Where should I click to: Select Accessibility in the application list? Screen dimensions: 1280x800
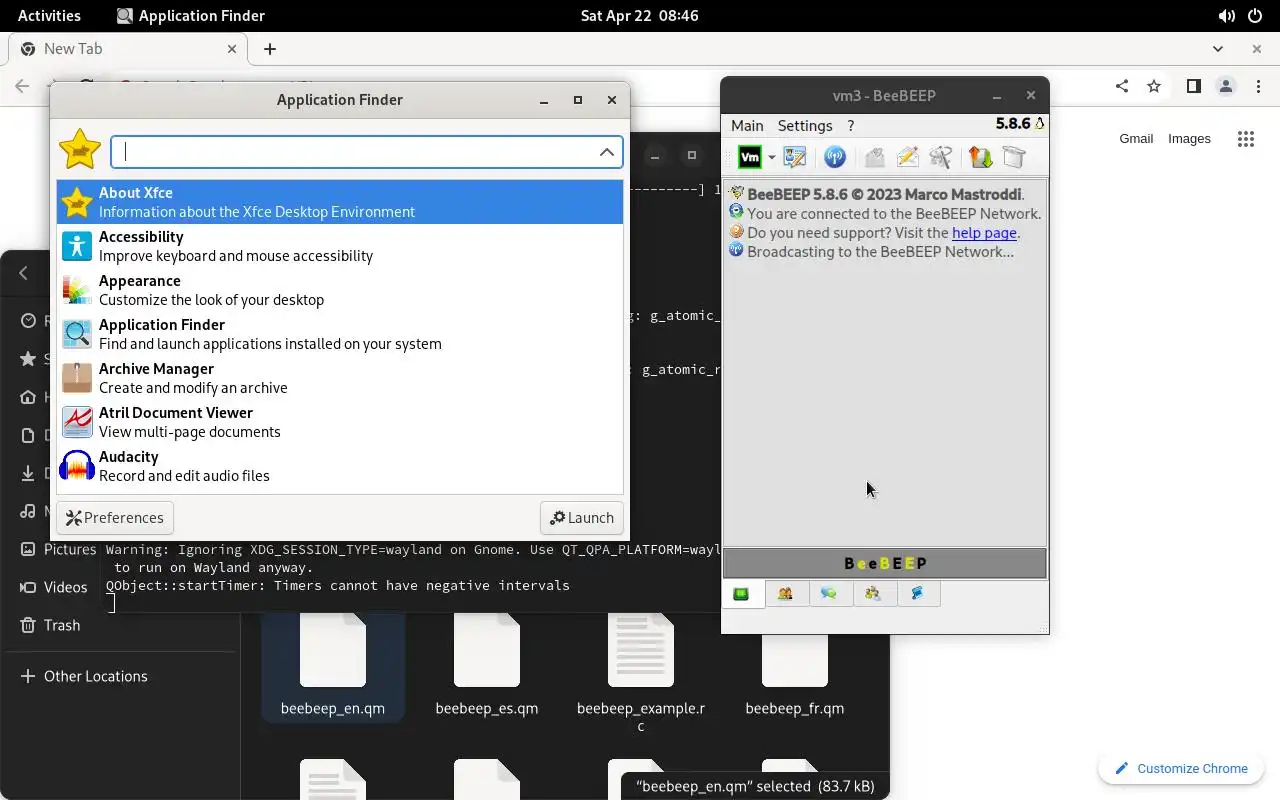pyautogui.click(x=340, y=246)
